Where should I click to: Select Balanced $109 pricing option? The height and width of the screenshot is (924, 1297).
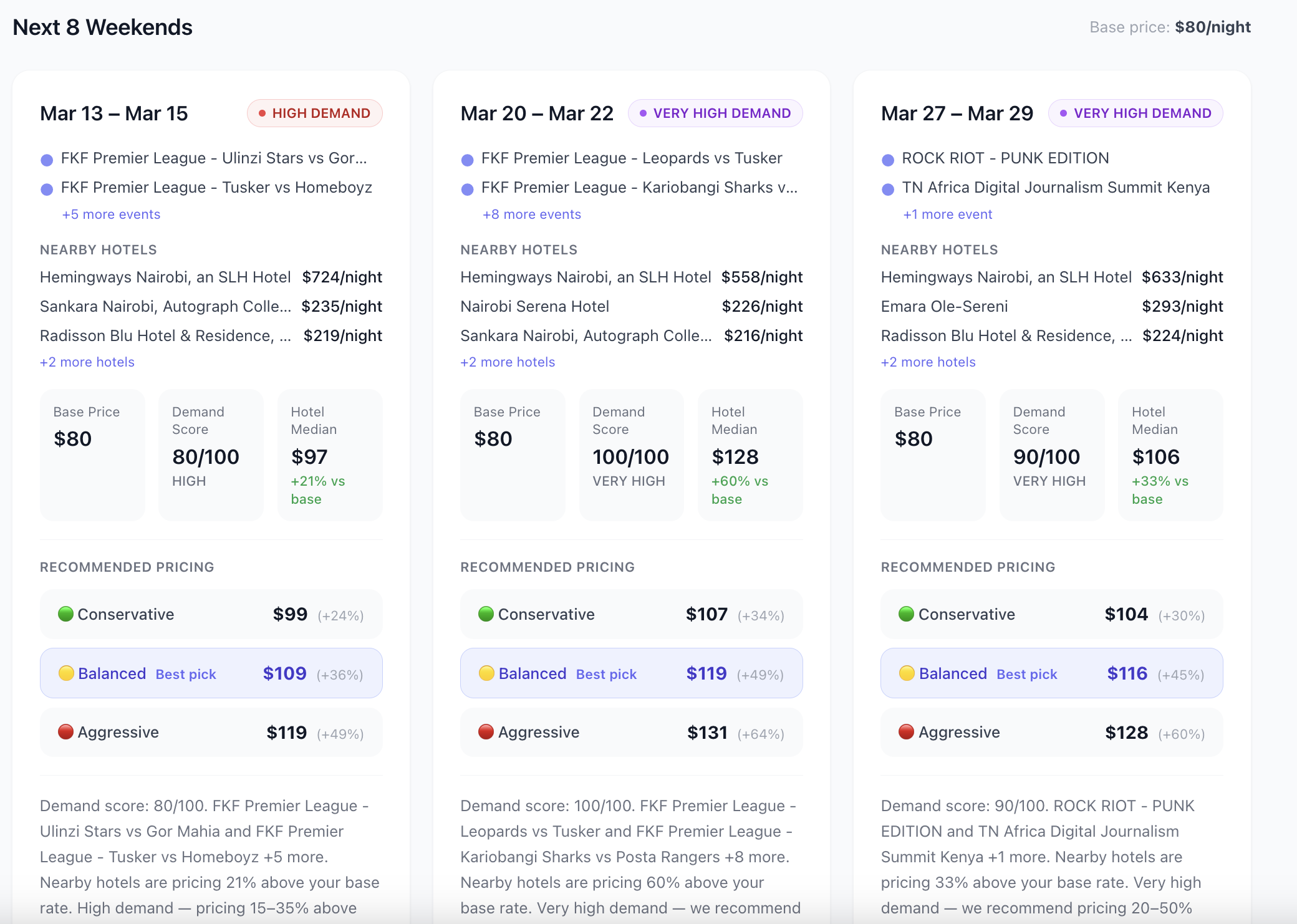211,673
